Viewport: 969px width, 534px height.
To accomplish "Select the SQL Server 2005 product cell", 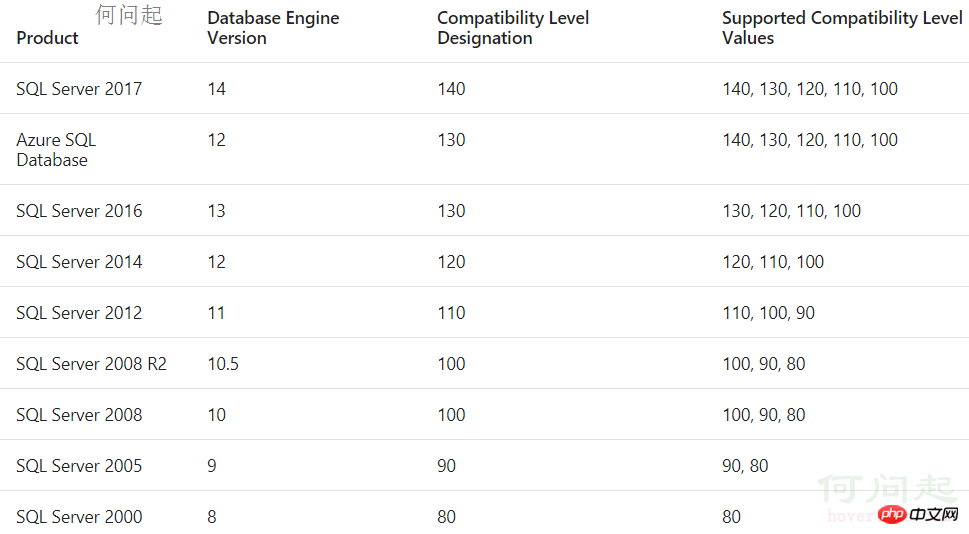I will (79, 466).
